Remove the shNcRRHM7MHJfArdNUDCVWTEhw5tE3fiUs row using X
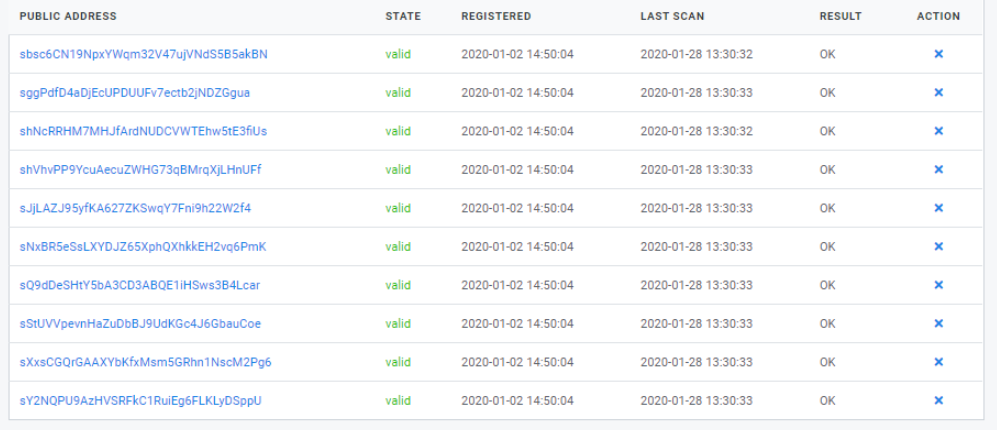The image size is (997, 430). pos(938,131)
